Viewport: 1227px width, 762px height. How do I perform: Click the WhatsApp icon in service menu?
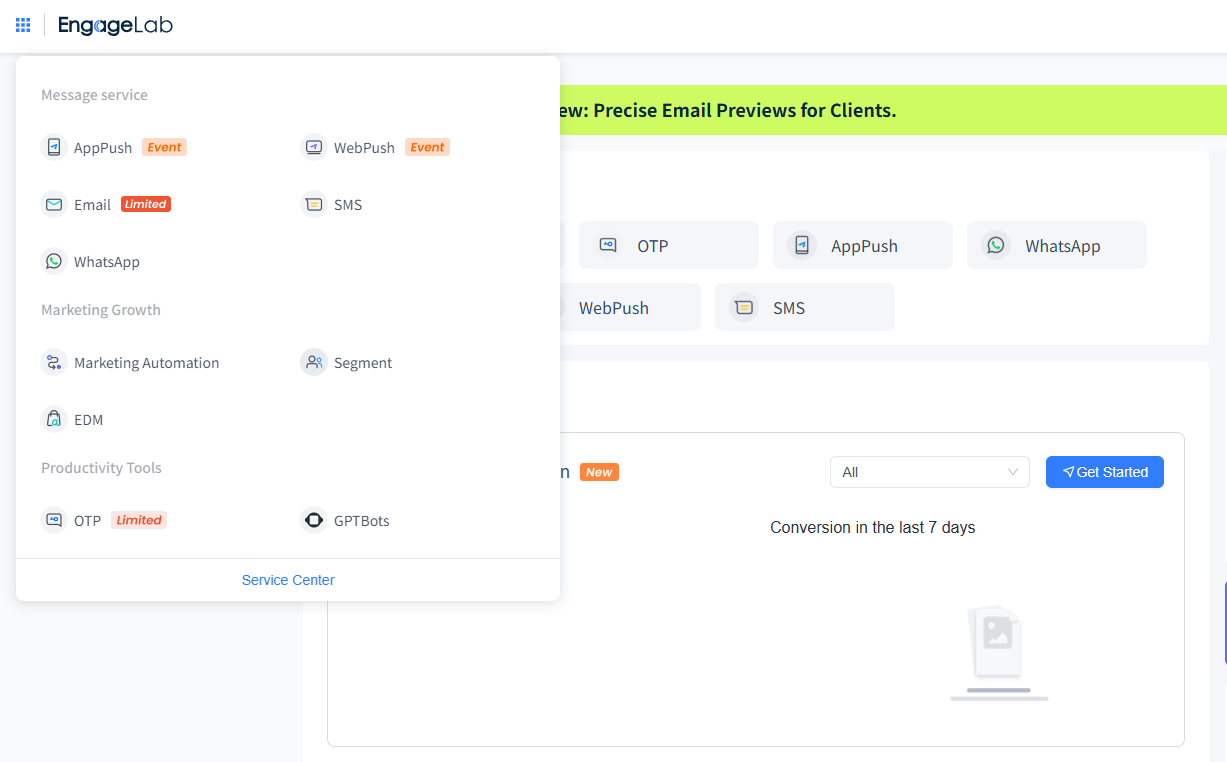click(54, 261)
